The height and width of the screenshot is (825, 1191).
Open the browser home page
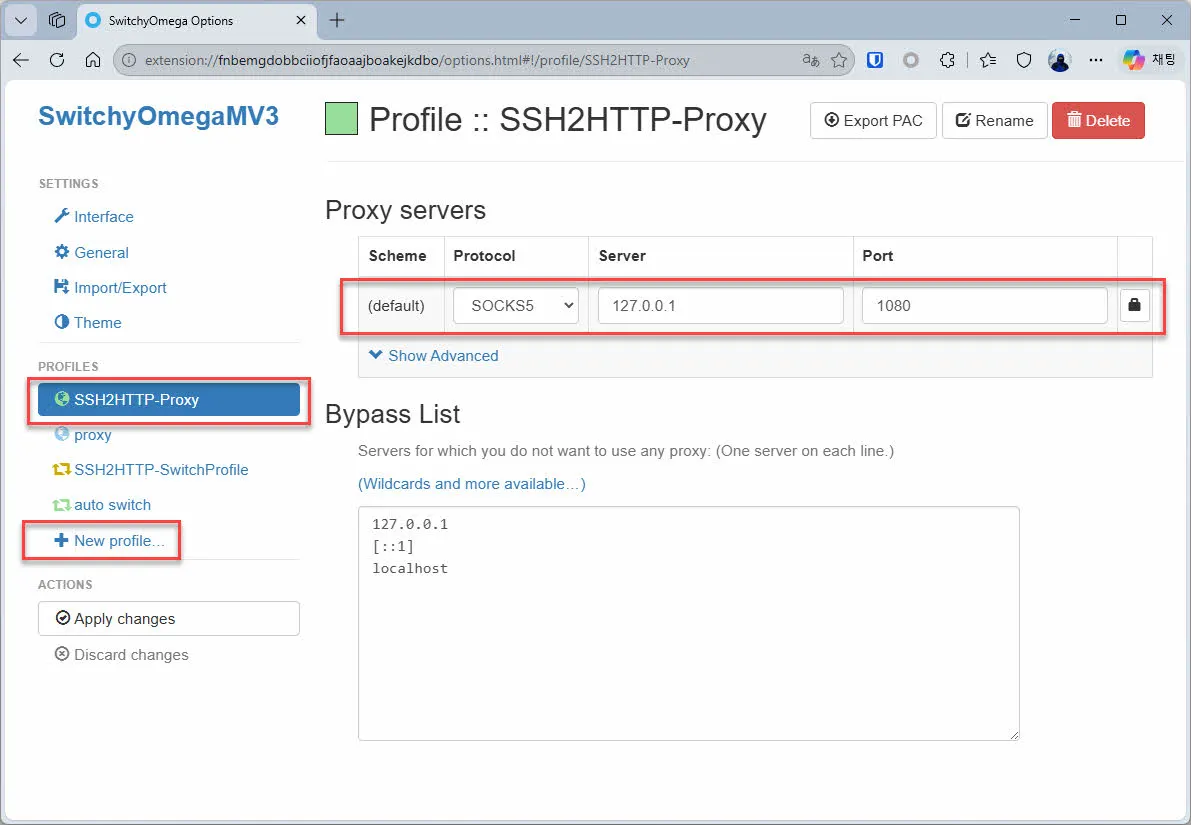(93, 60)
